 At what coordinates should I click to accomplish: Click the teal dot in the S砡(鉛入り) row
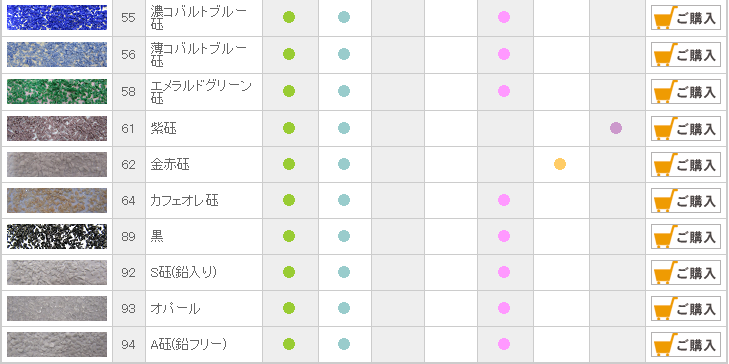coord(344,272)
